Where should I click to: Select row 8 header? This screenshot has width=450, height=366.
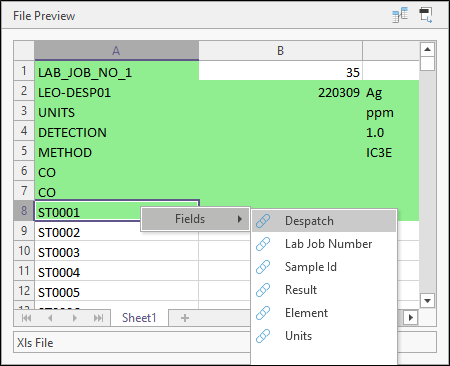tap(24, 211)
